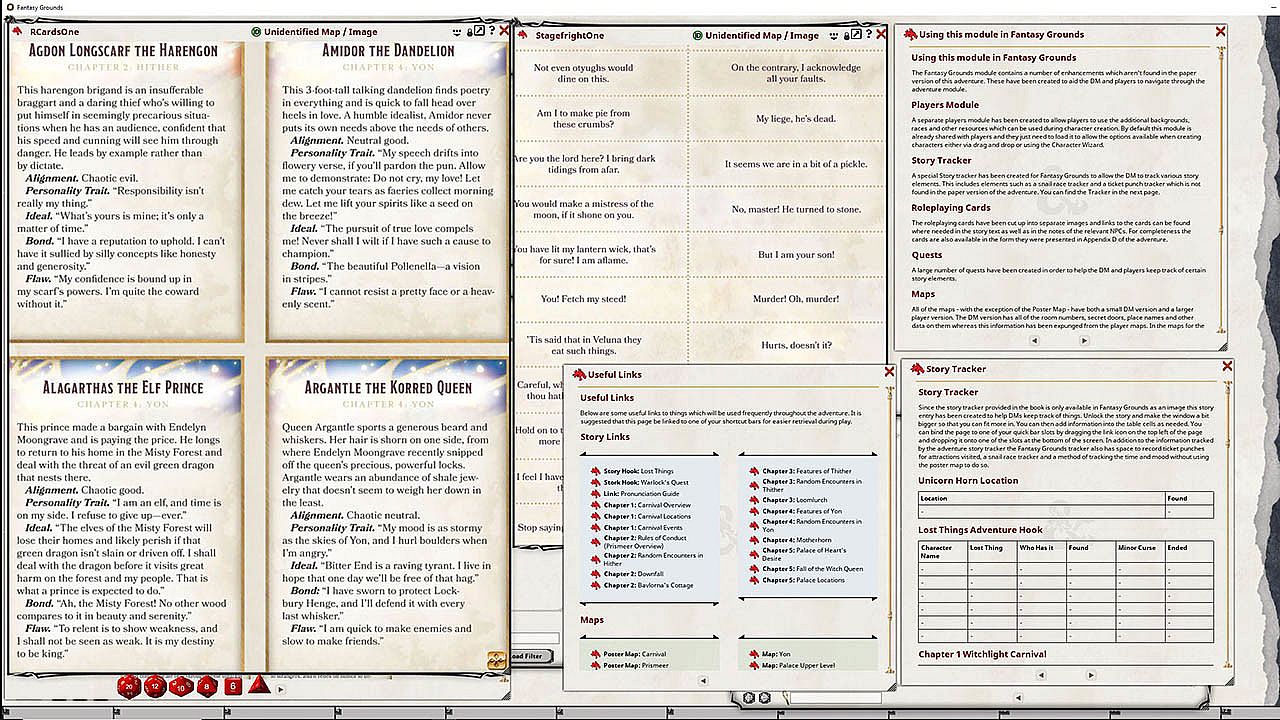The height and width of the screenshot is (720, 1280).
Task: Toggle identified status icon on RCardsOne
Action: [256, 32]
